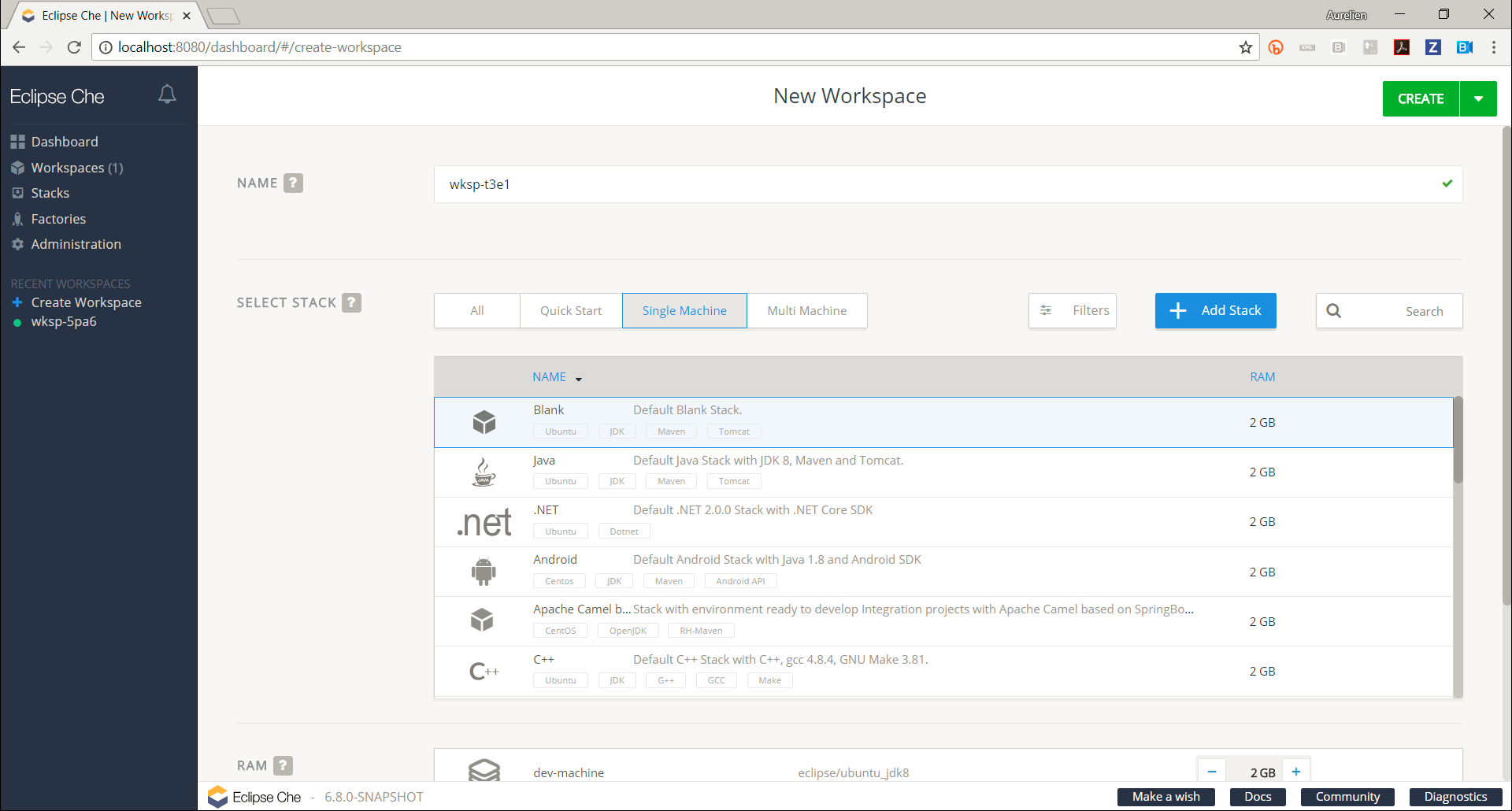Click the Eclipse Che footer logo
Screen dimensions: 1512x811
254,797
